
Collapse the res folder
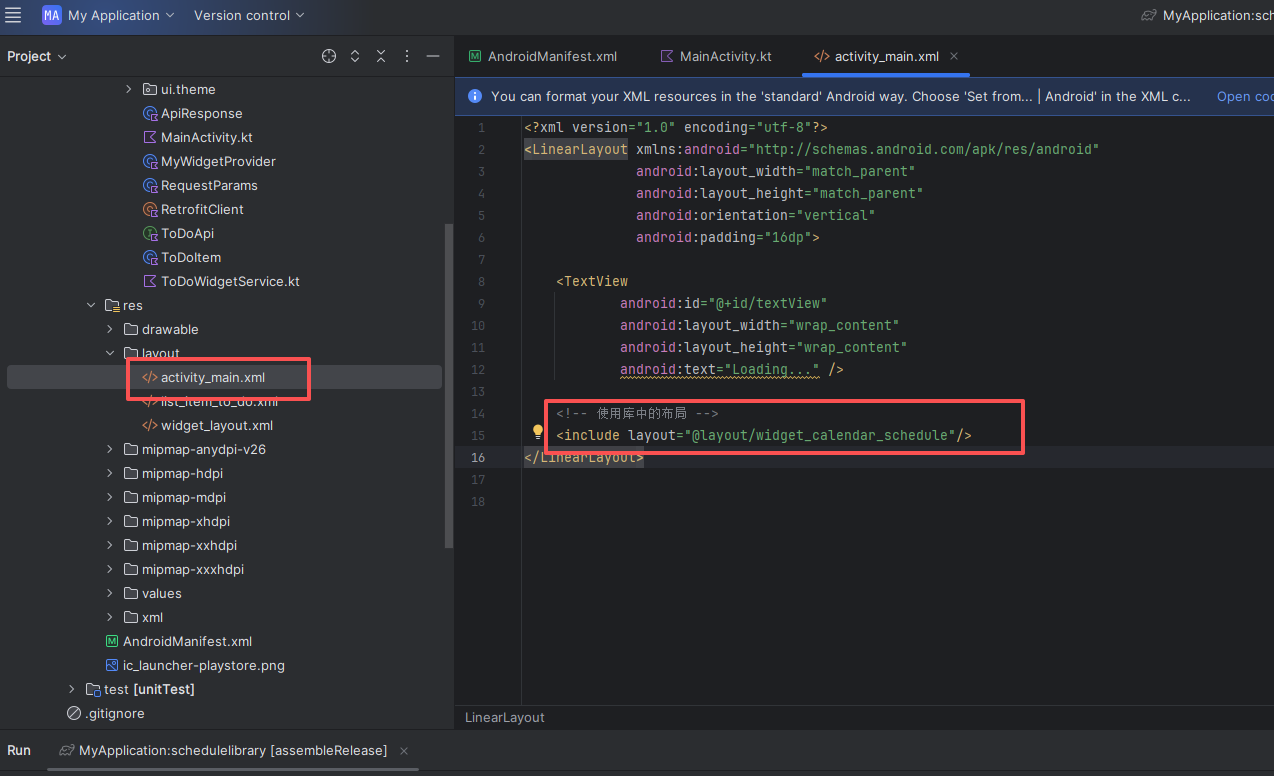(91, 305)
